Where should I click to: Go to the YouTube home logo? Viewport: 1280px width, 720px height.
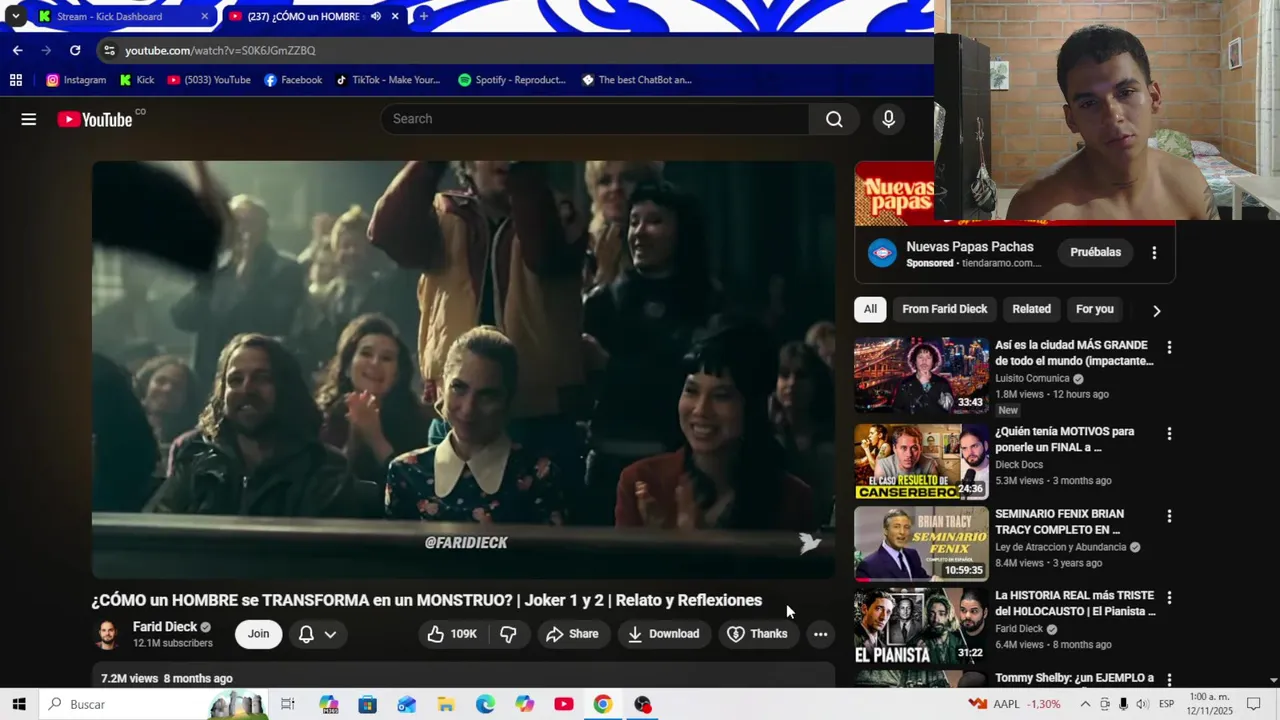click(95, 119)
